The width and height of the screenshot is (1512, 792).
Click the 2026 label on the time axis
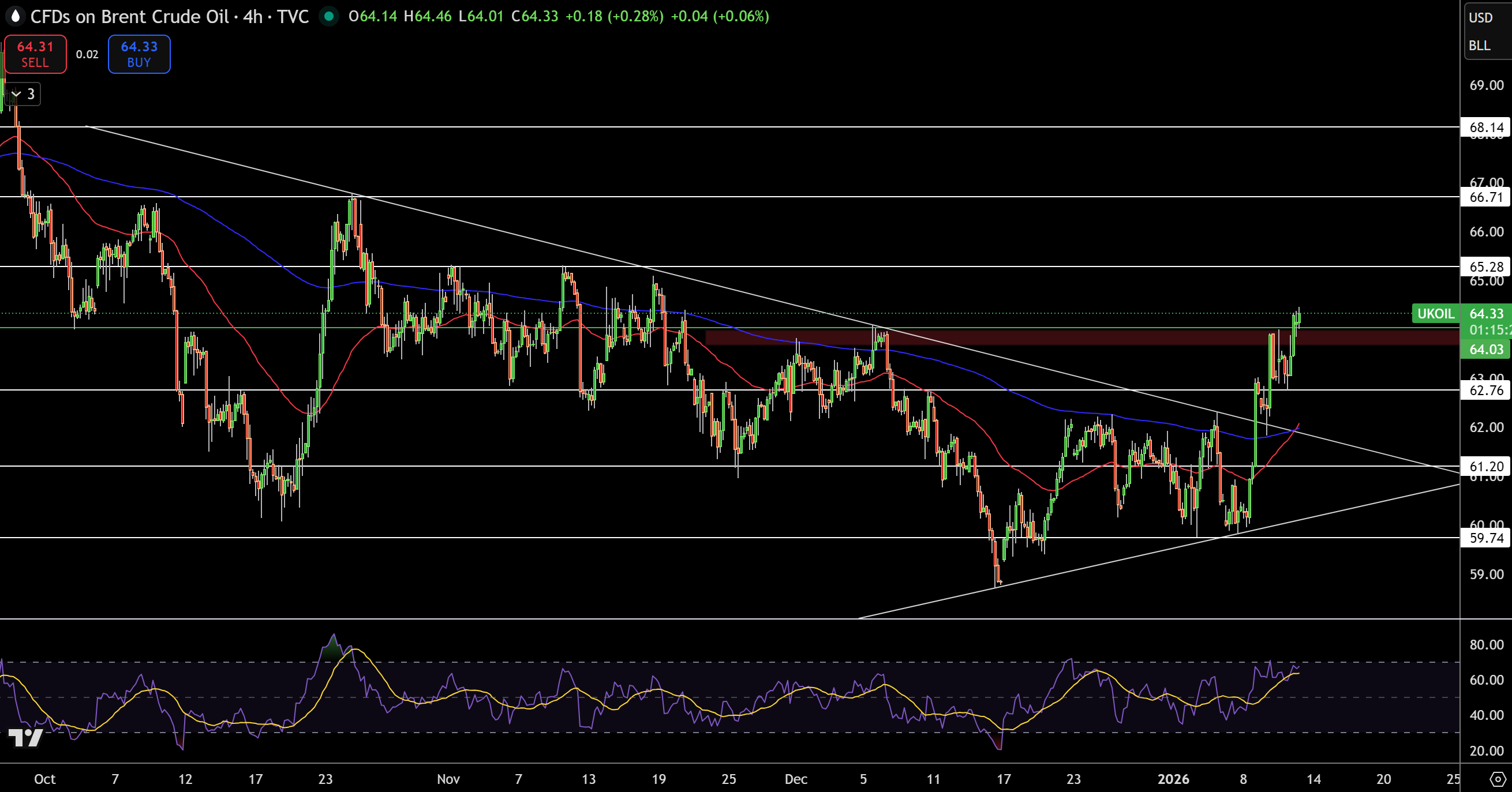[x=1173, y=779]
